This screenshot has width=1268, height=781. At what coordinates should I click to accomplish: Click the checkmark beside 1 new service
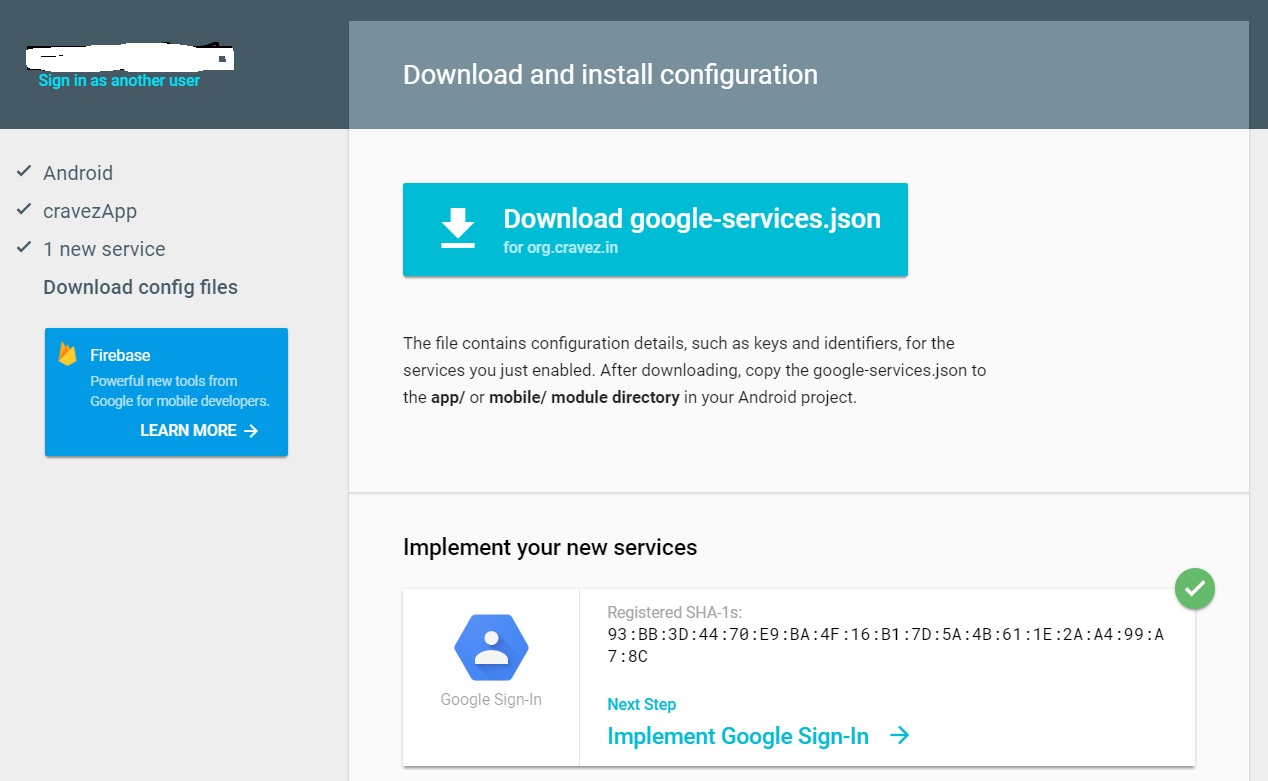(24, 248)
